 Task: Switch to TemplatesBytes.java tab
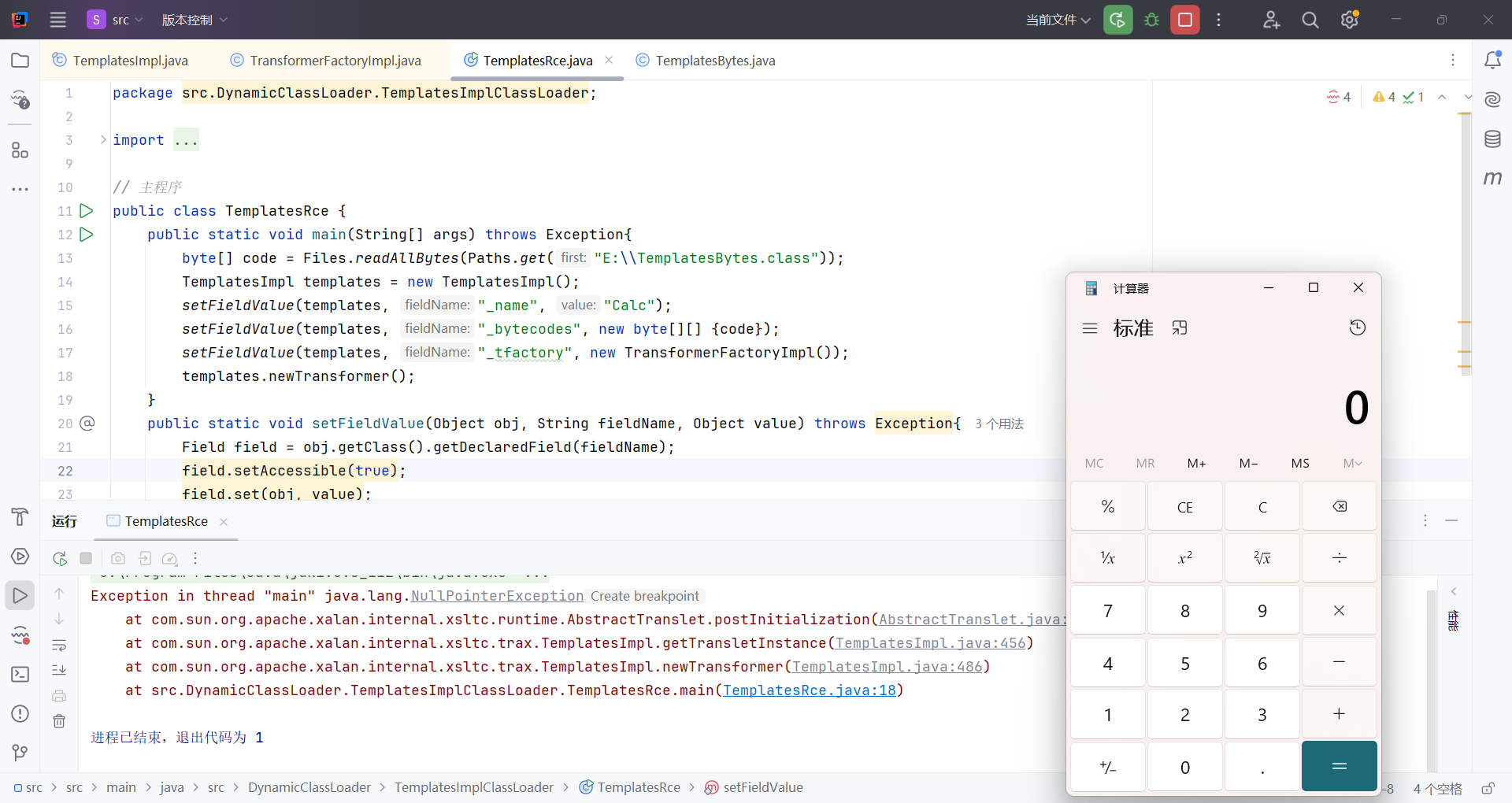pyautogui.click(x=714, y=61)
